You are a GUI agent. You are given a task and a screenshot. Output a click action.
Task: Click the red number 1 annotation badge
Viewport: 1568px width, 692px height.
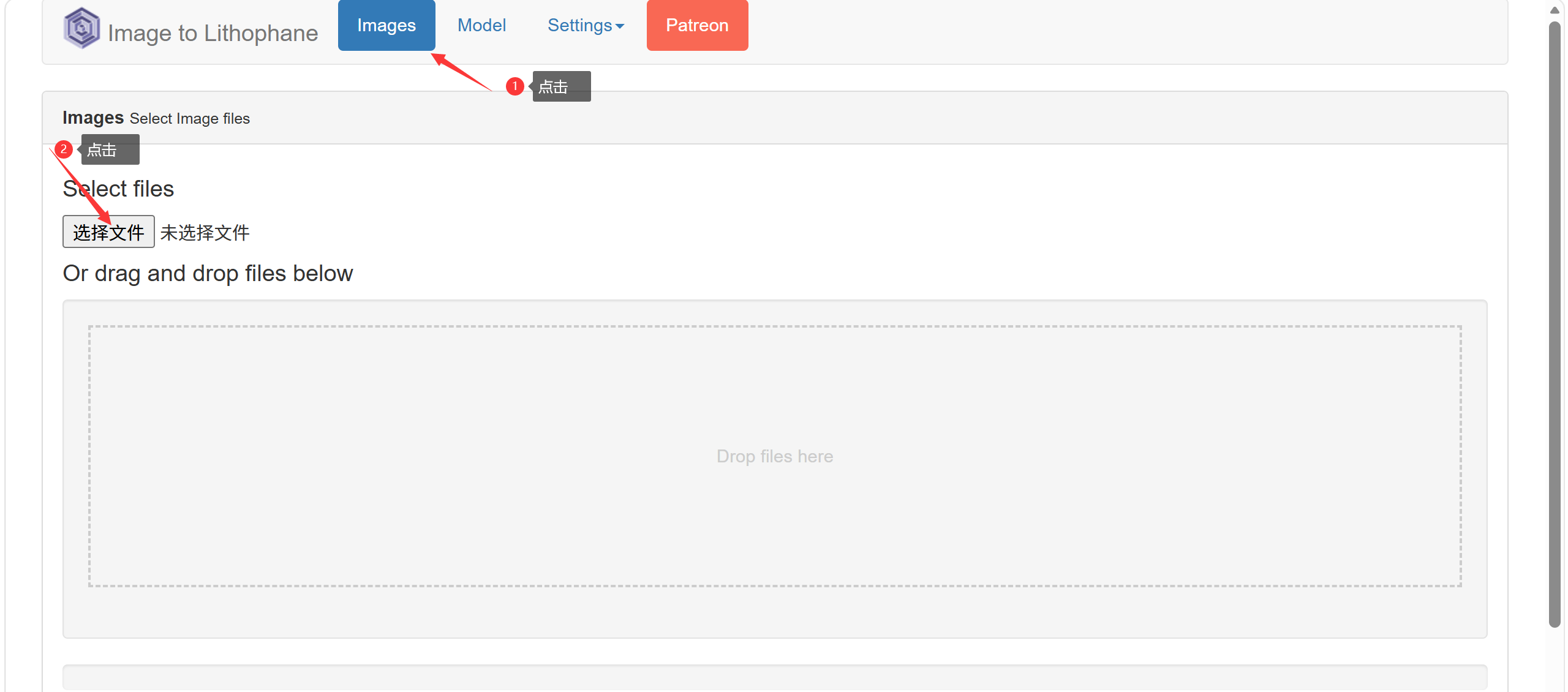(x=515, y=86)
